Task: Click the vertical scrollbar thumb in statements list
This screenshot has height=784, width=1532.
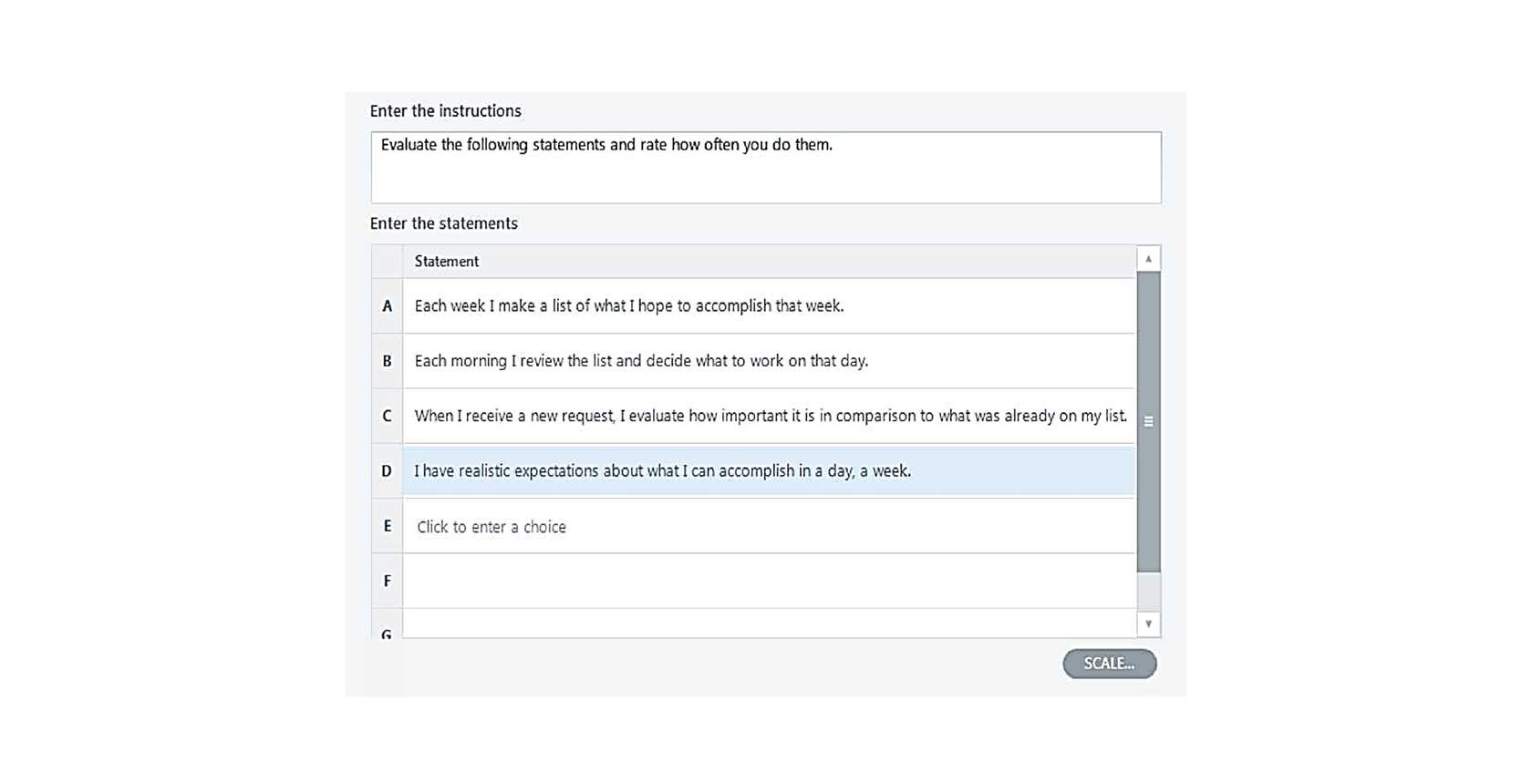Action: 1149,422
